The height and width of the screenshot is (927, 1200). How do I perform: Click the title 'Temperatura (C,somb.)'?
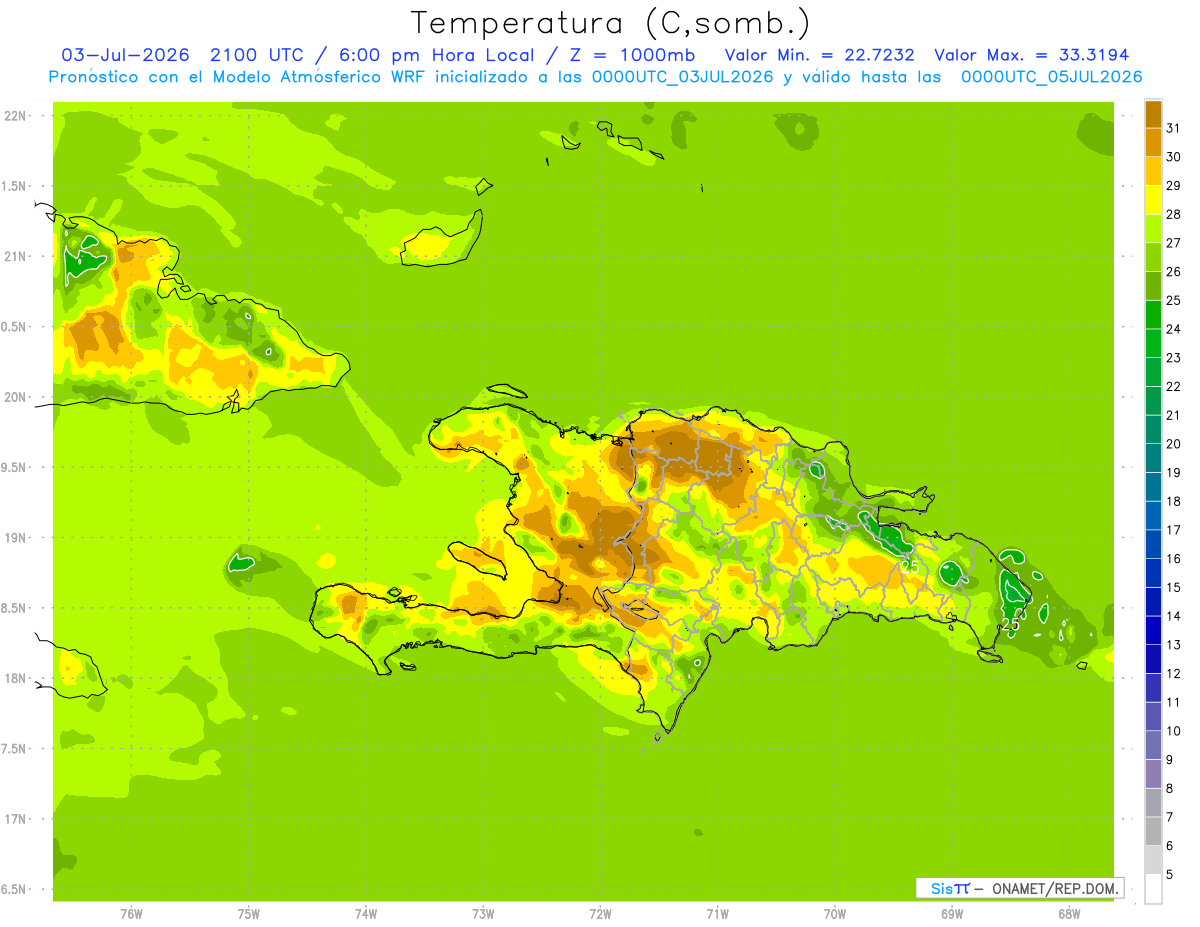[x=611, y=23]
